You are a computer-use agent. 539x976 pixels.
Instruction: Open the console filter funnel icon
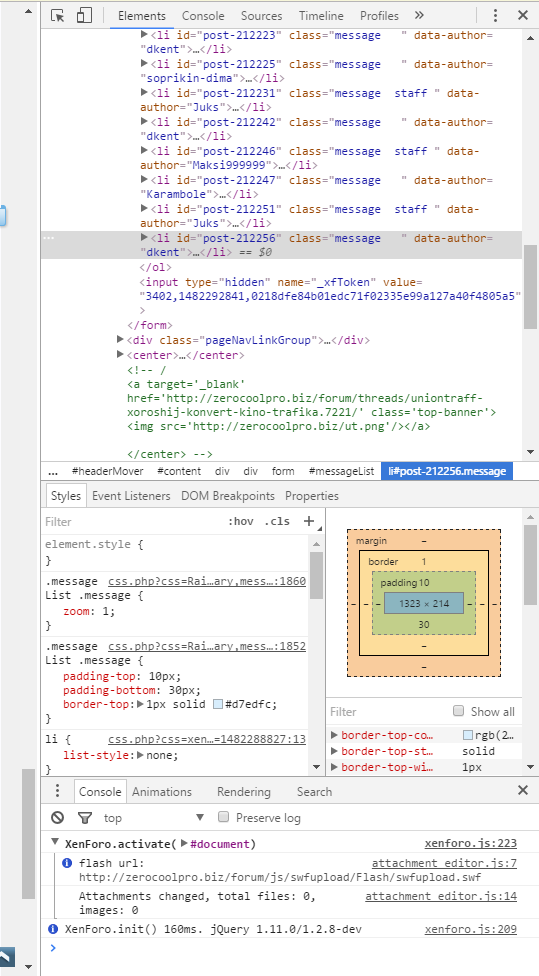[x=84, y=817]
